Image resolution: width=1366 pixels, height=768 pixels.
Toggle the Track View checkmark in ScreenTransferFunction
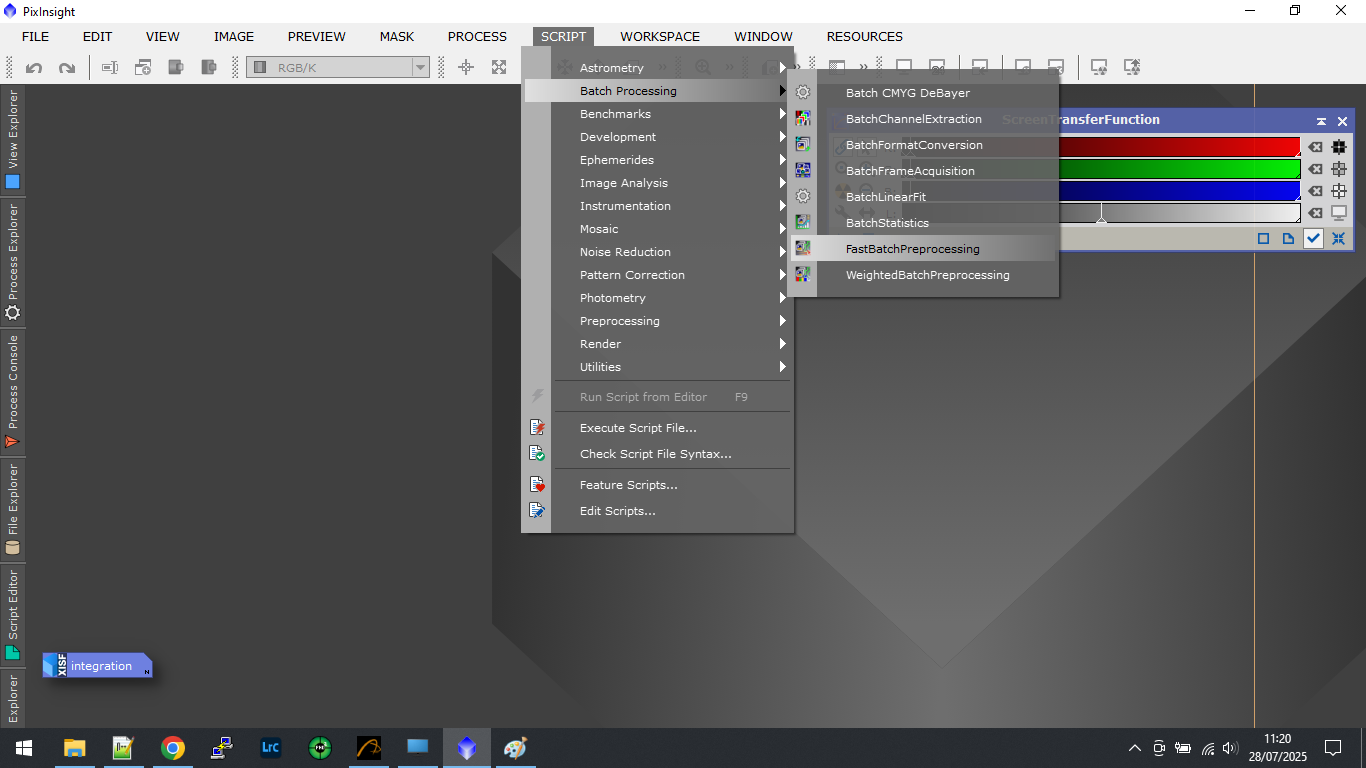[x=1313, y=239]
